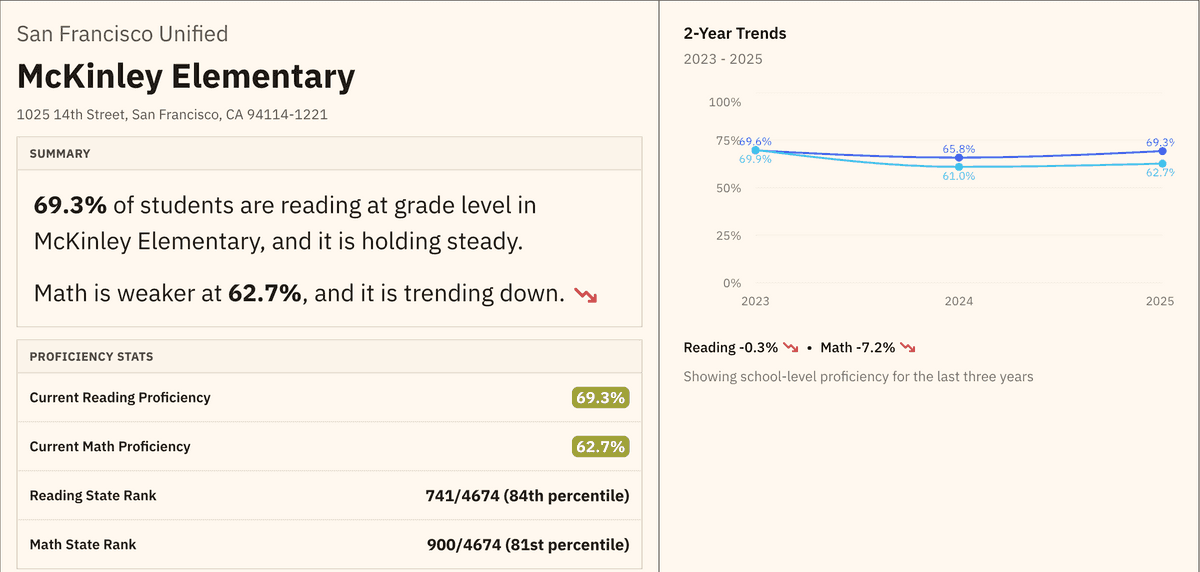Click the Current Math Proficiency label
This screenshot has height=572, width=1200.
click(110, 446)
